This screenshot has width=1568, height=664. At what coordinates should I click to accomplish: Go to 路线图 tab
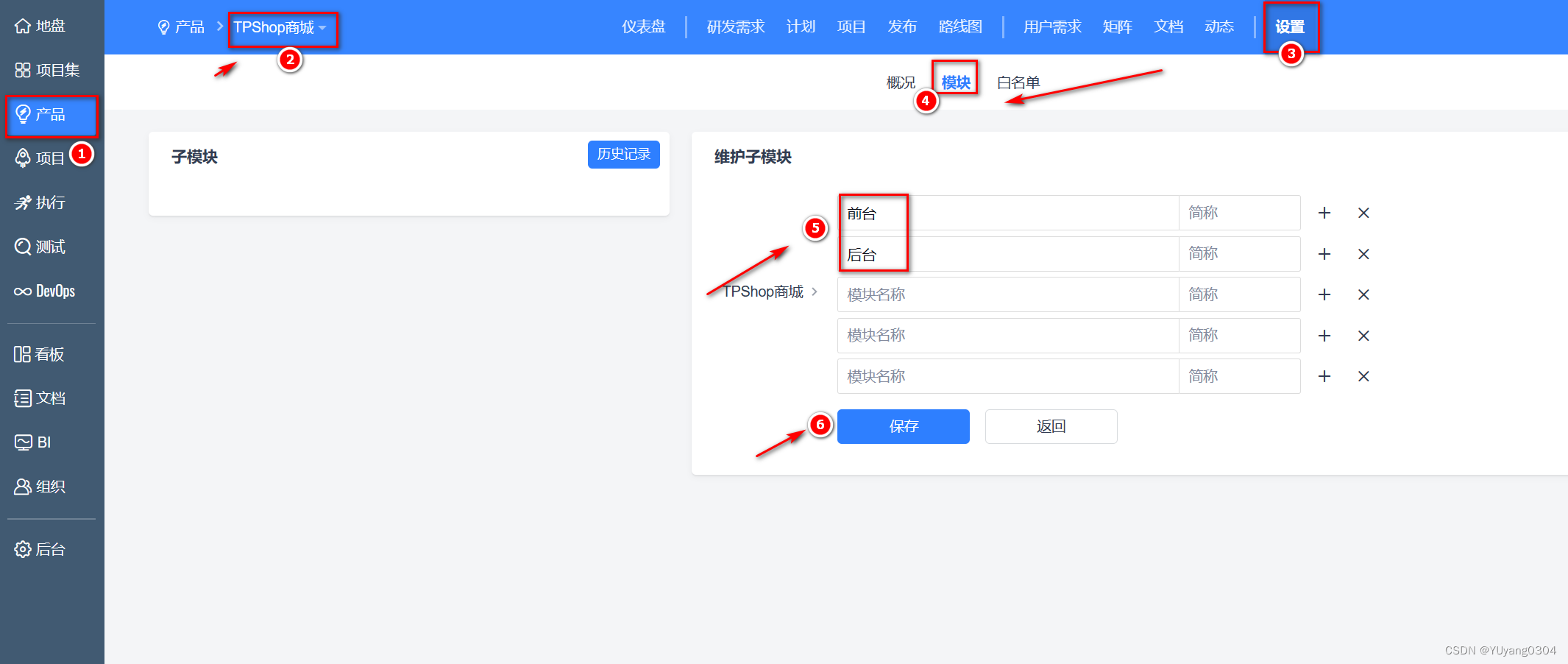point(960,27)
